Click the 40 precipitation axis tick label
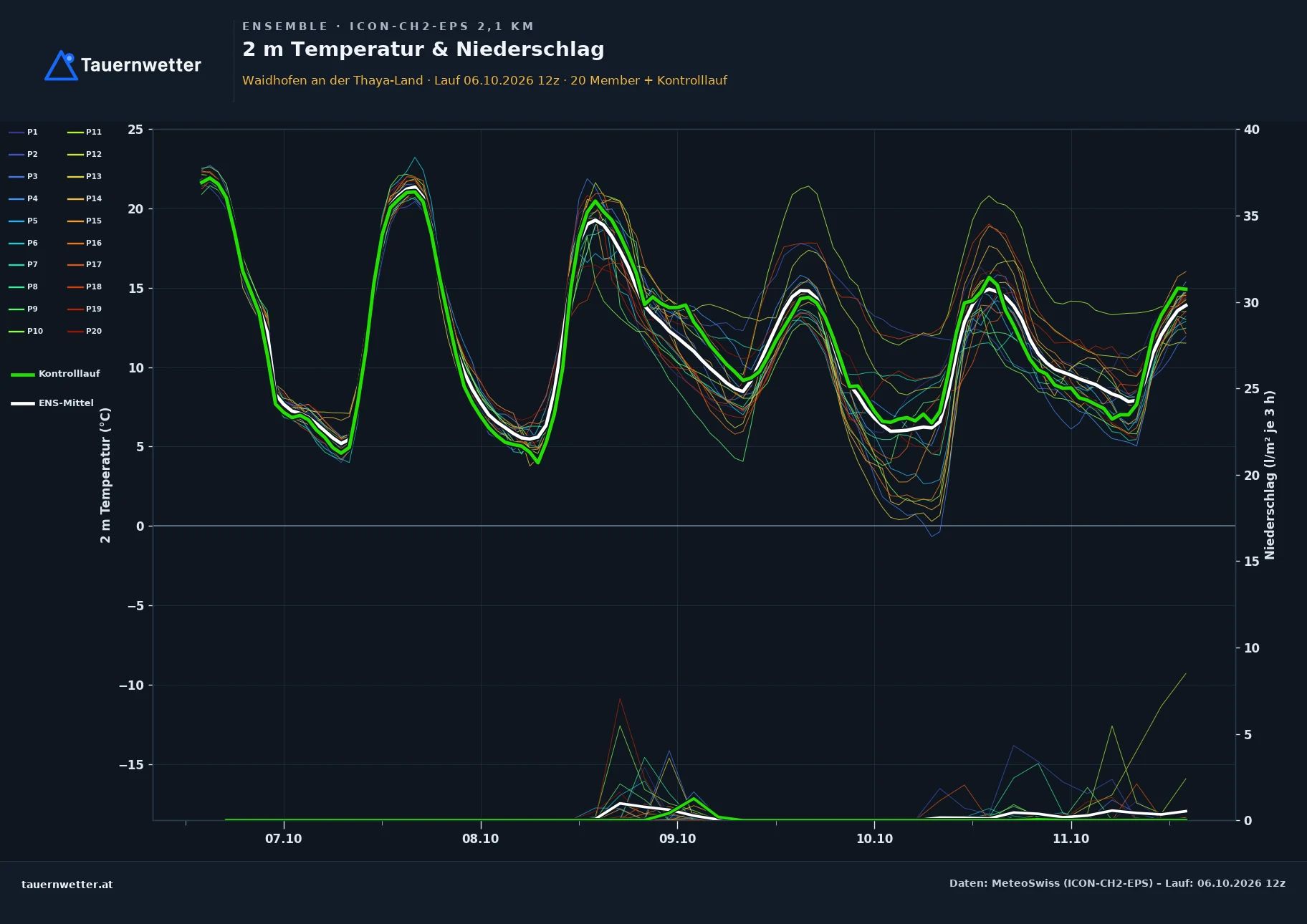This screenshot has width=1307, height=924. (x=1252, y=130)
